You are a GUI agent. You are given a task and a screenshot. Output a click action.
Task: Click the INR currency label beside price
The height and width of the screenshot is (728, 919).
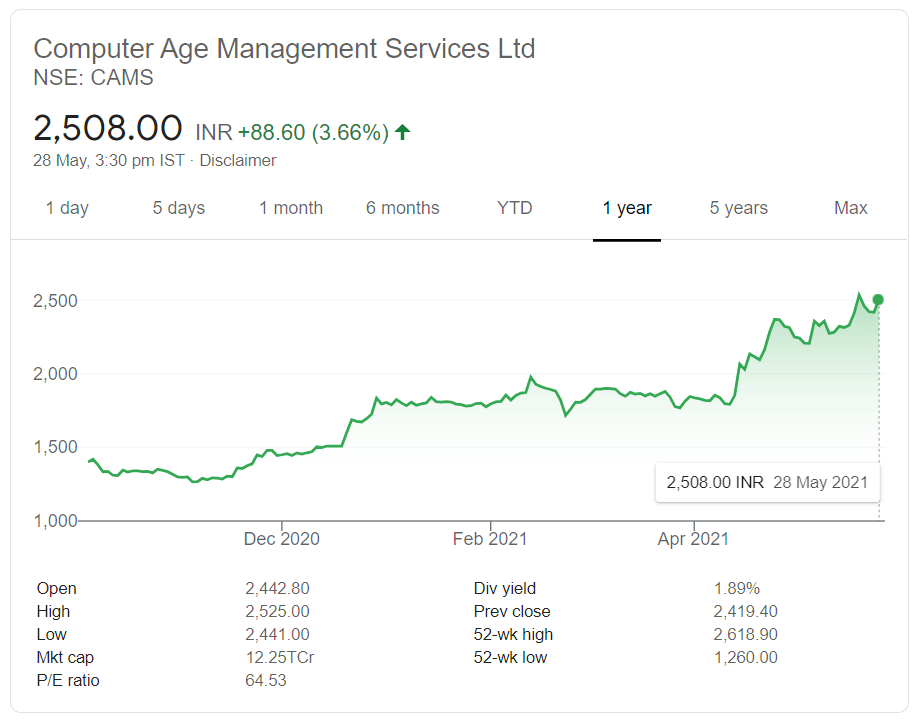(x=214, y=132)
